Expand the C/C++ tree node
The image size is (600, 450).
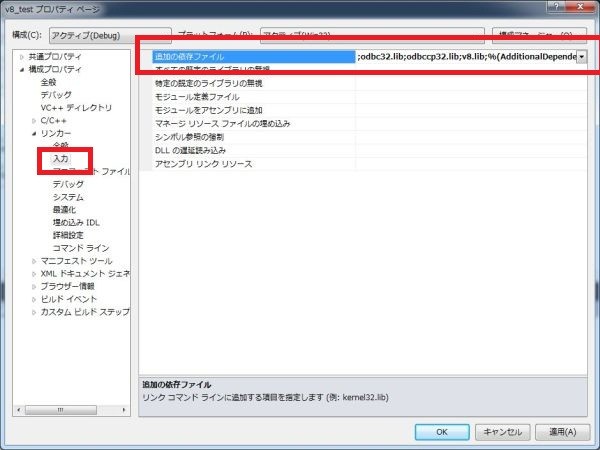(x=34, y=121)
